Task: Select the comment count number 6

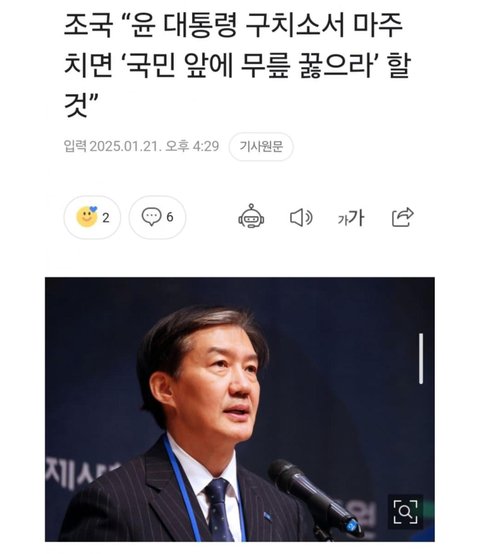Action: (170, 217)
